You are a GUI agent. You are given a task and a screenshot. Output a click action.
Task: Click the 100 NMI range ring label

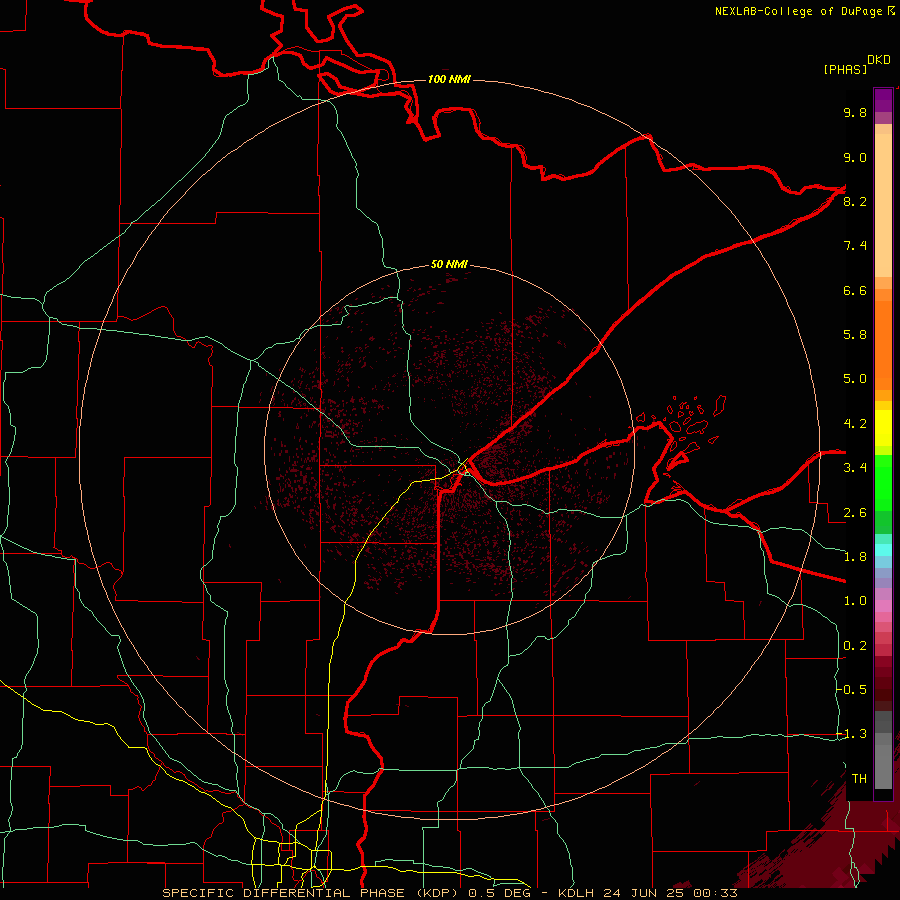[x=449, y=79]
